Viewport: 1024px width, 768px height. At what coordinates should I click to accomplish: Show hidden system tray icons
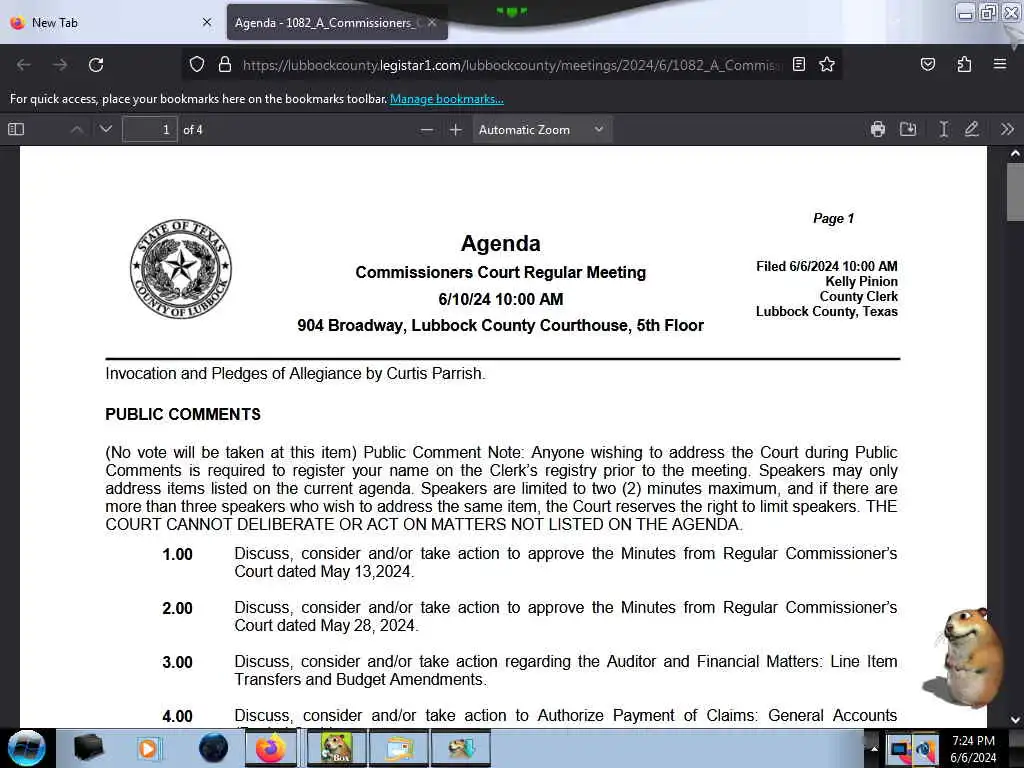pyautogui.click(x=874, y=748)
